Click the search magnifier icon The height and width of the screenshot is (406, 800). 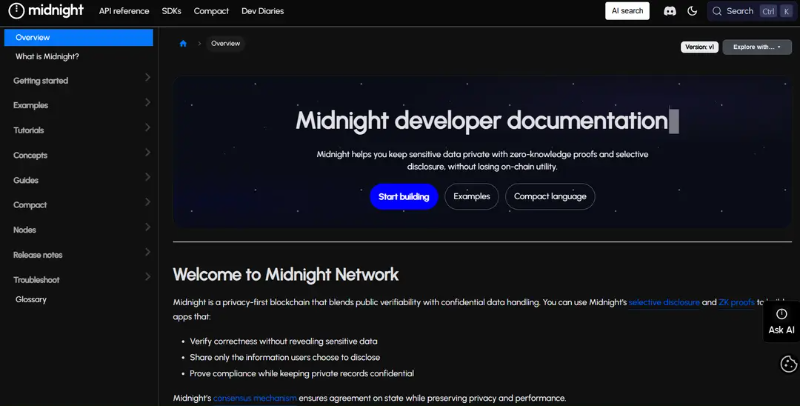tap(717, 11)
